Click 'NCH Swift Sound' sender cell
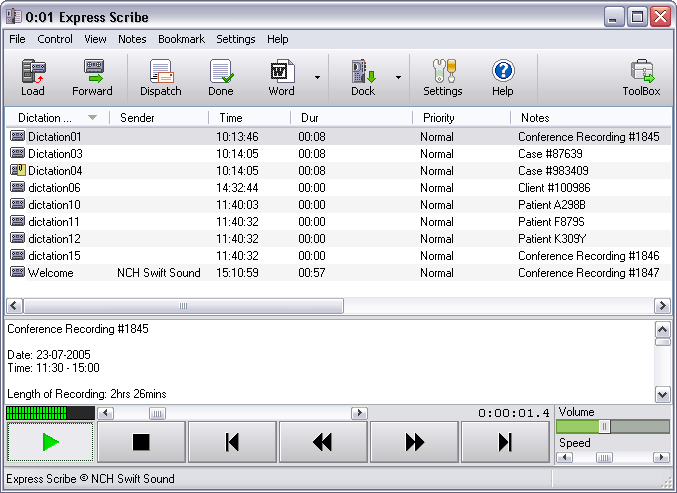The width and height of the screenshot is (677, 493). 159,273
